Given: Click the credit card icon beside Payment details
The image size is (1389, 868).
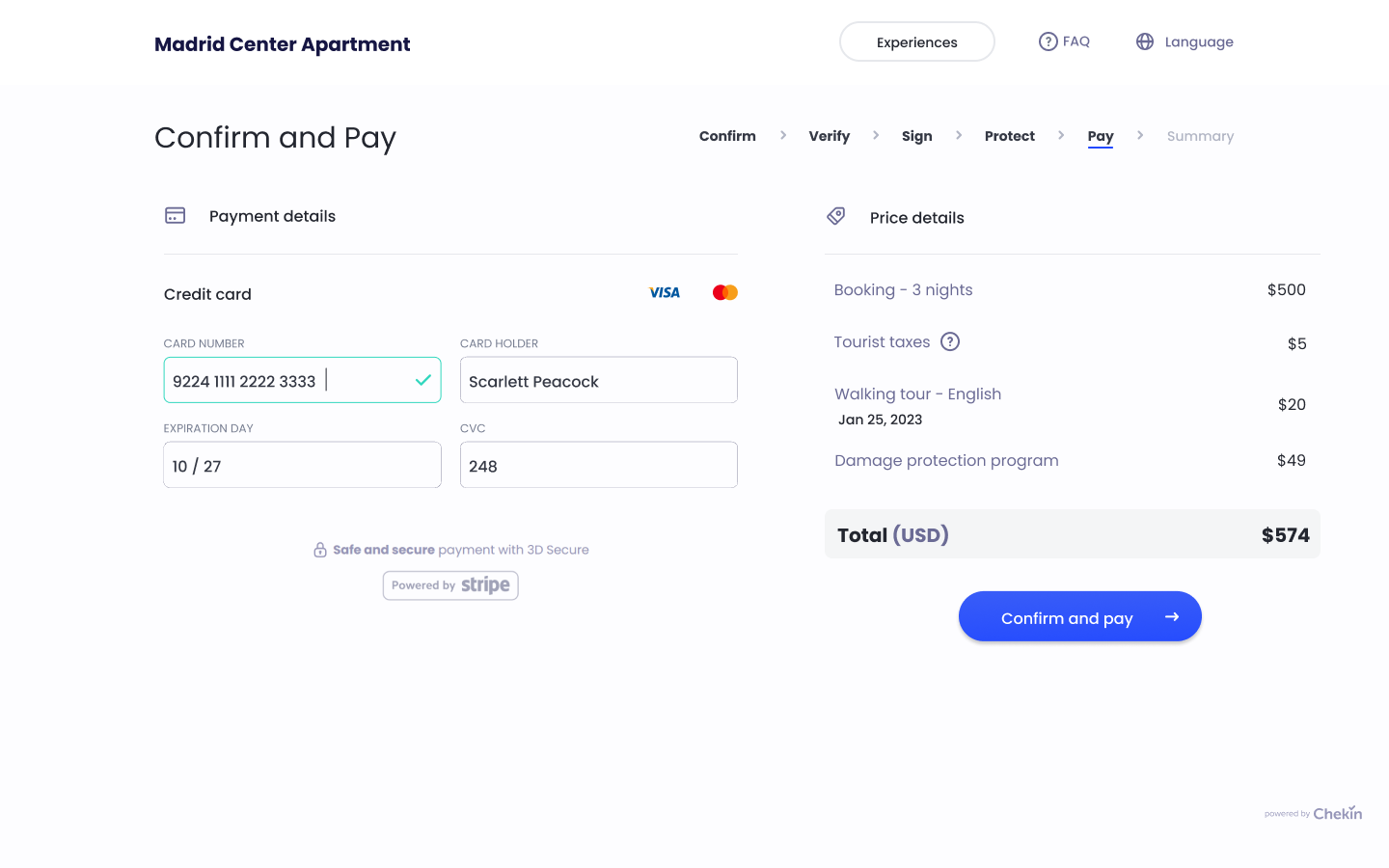Looking at the screenshot, I should (x=175, y=215).
